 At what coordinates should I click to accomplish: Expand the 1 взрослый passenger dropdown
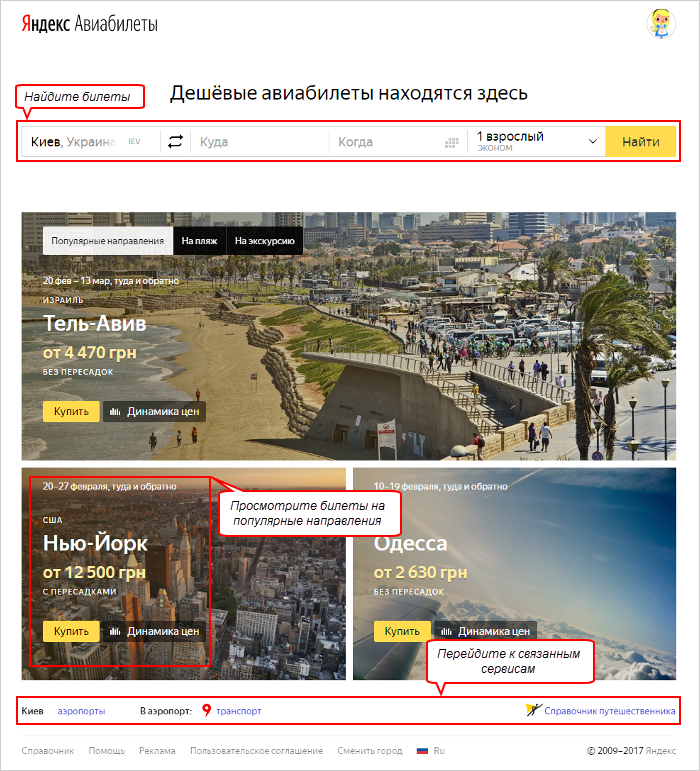pyautogui.click(x=536, y=142)
